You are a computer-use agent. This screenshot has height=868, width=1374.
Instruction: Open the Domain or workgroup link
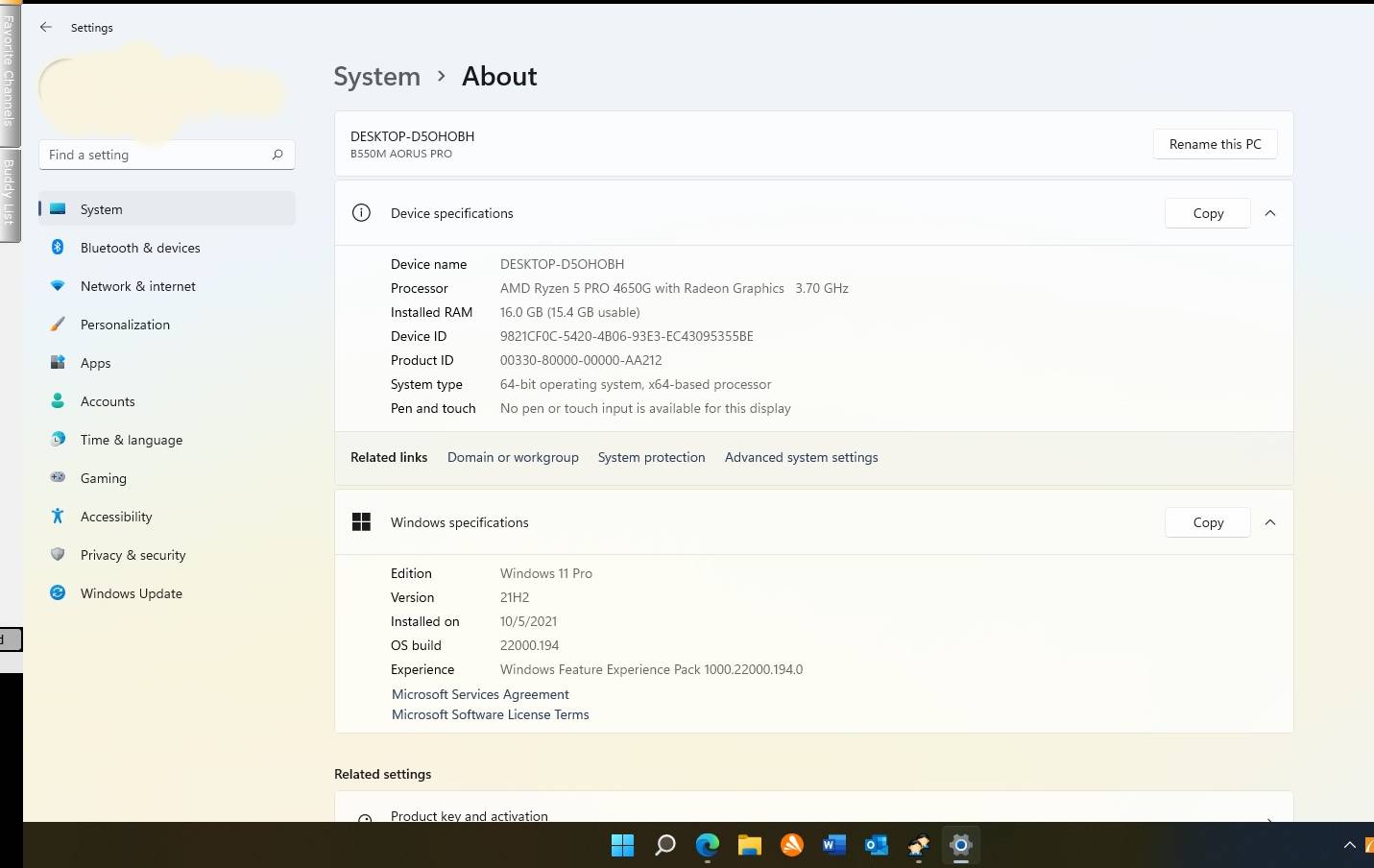pyautogui.click(x=513, y=457)
